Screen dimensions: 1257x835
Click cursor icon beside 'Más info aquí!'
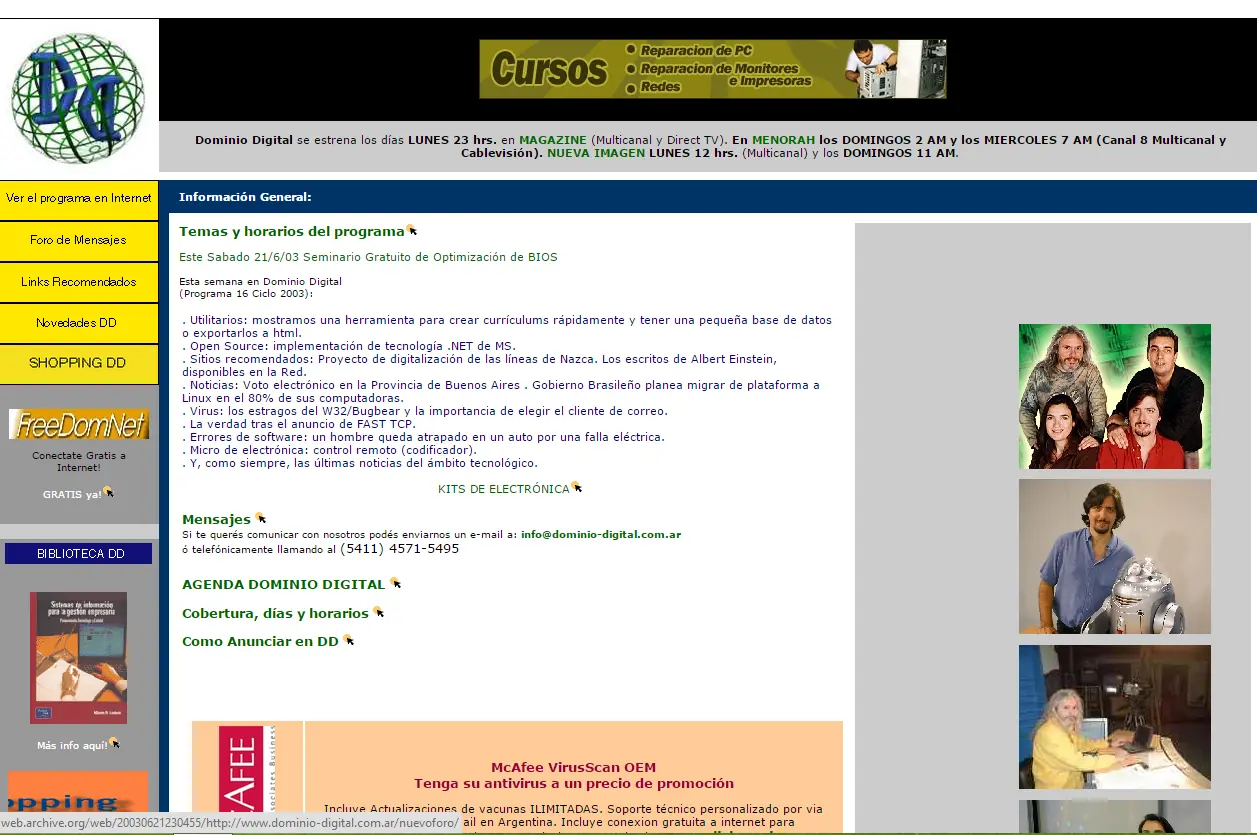(x=114, y=743)
